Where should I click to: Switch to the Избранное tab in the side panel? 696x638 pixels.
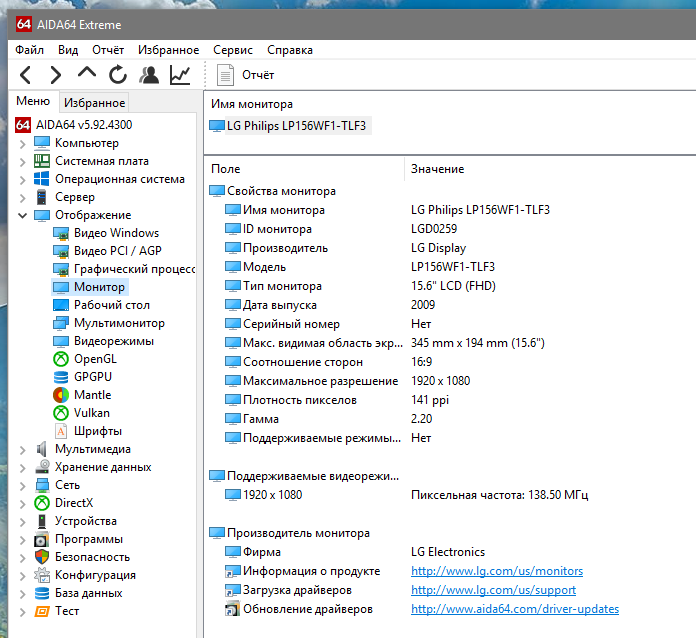pyautogui.click(x=94, y=103)
